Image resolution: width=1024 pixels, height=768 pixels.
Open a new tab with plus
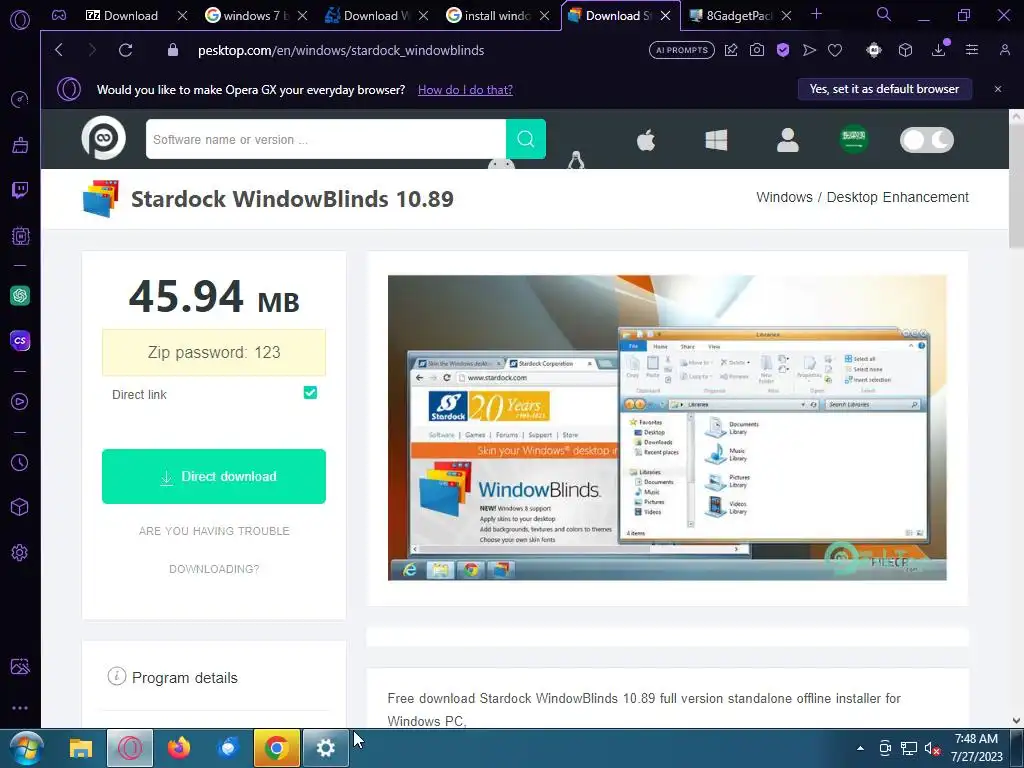pos(816,14)
